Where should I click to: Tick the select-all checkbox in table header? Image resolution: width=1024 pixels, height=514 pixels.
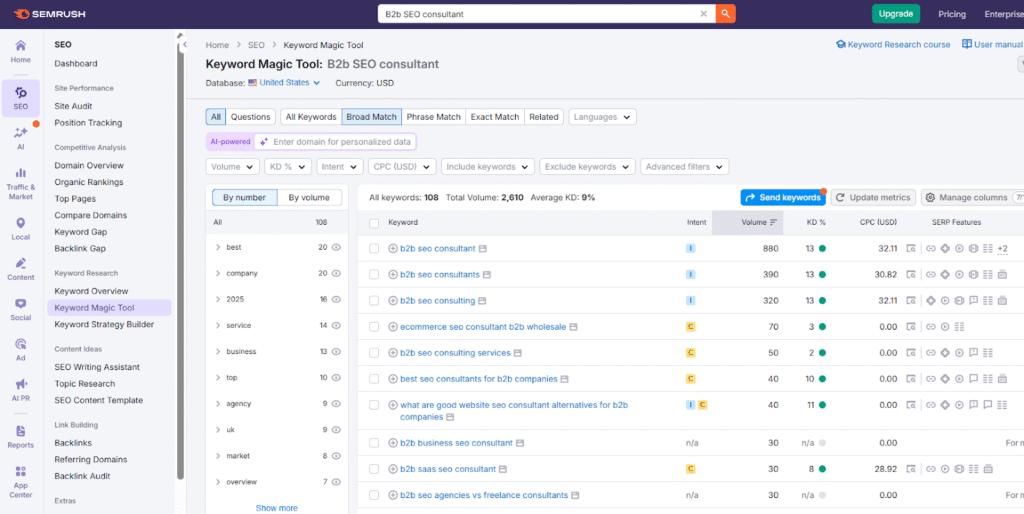click(x=374, y=222)
